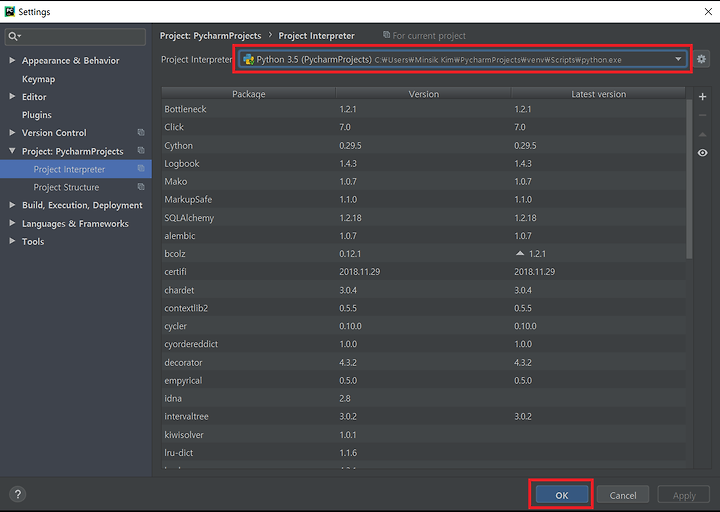Screen dimensions: 720x512
Task: Expand the Tools section
Action: (12, 241)
